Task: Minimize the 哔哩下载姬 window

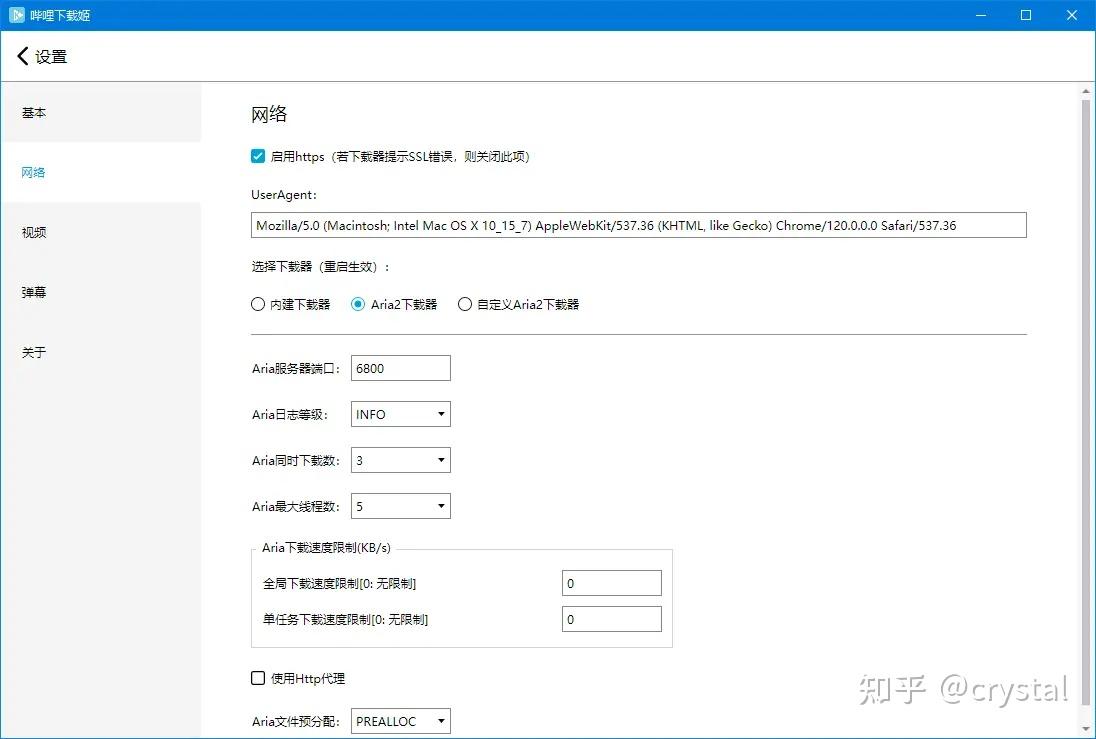Action: tap(981, 15)
